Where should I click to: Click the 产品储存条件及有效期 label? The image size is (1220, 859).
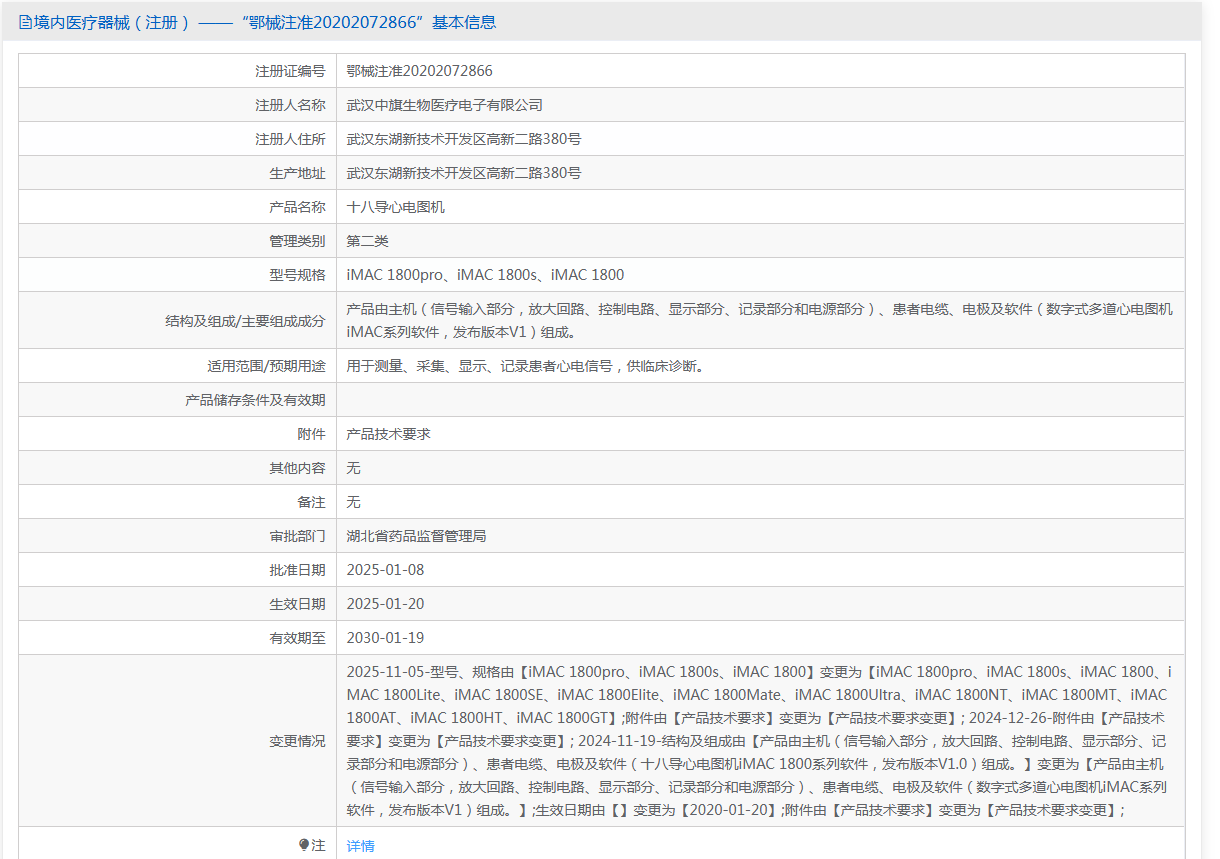tap(255, 400)
